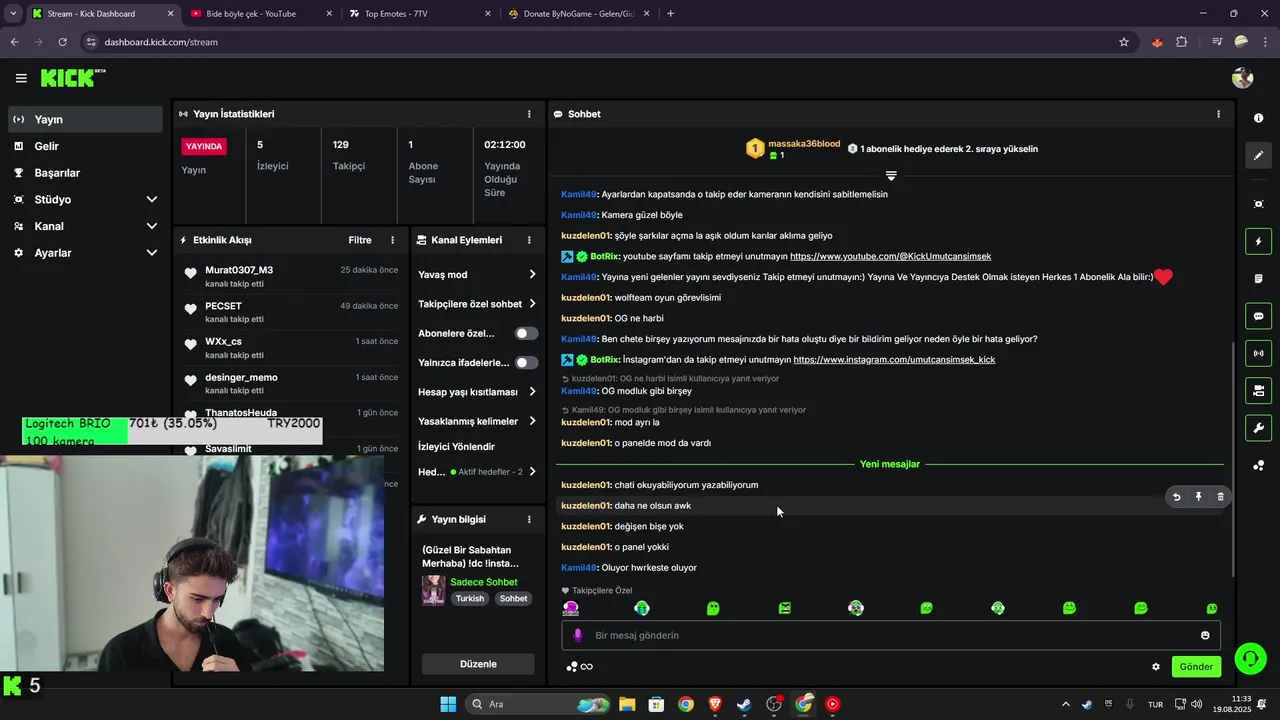This screenshot has width=1280, height=720.
Task: Bookmark this page with star icon
Action: tap(1124, 42)
